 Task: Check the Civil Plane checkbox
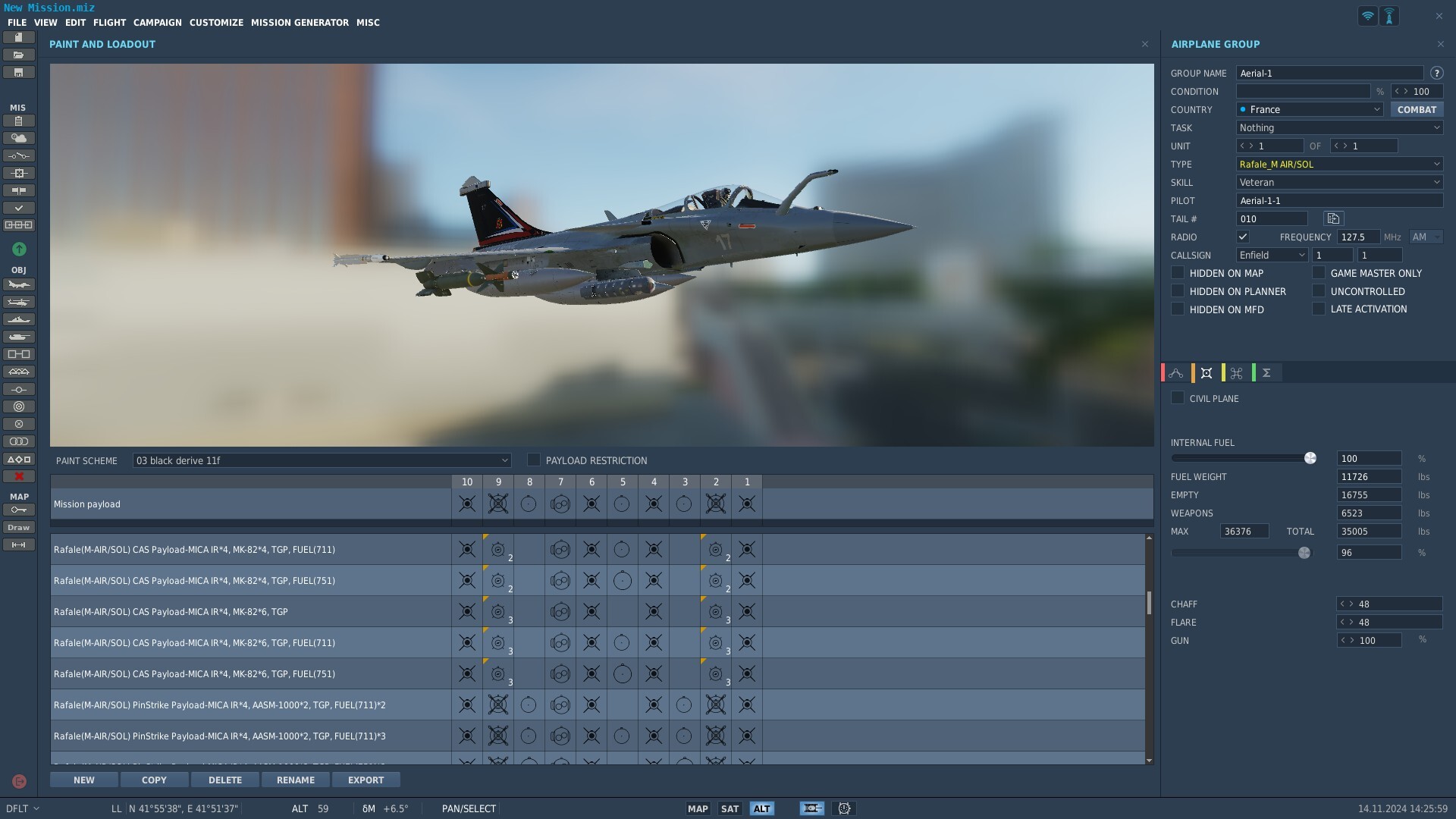(1178, 398)
